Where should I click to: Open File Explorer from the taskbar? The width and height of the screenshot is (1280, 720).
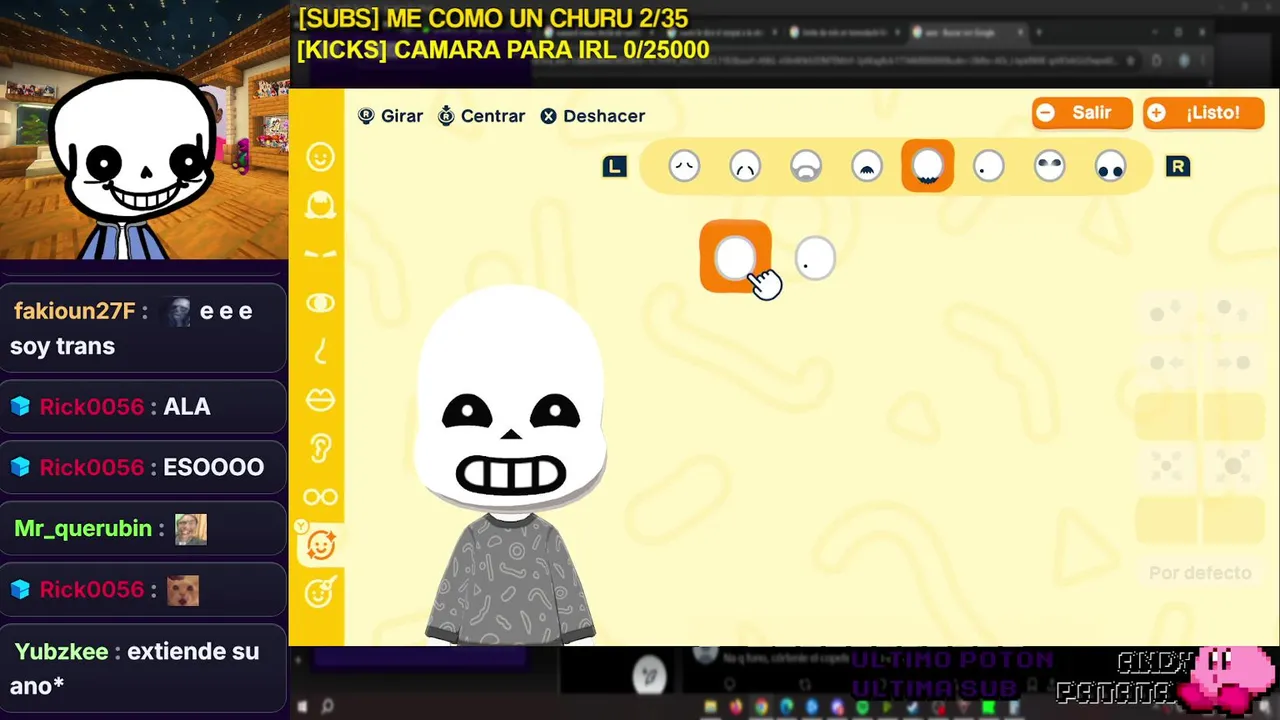point(711,707)
